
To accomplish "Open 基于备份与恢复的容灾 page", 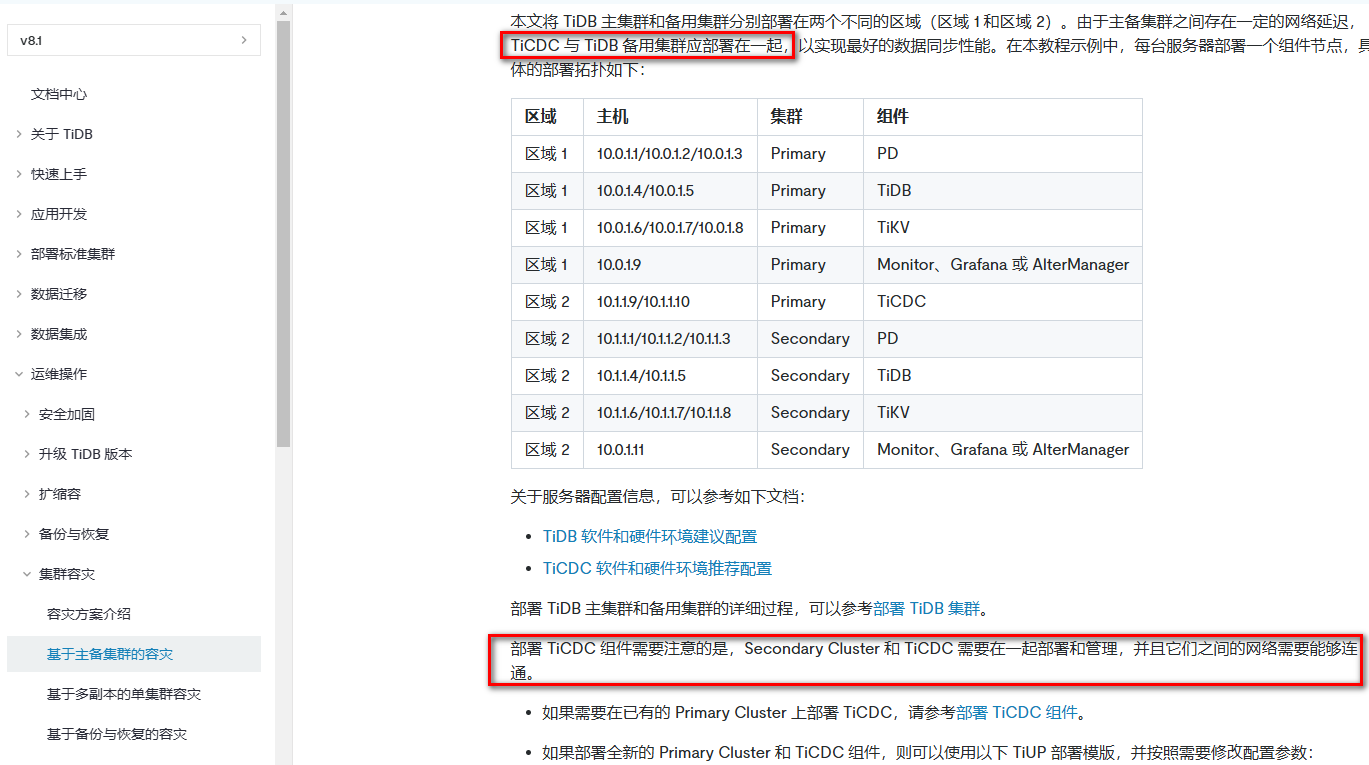I will click(117, 734).
